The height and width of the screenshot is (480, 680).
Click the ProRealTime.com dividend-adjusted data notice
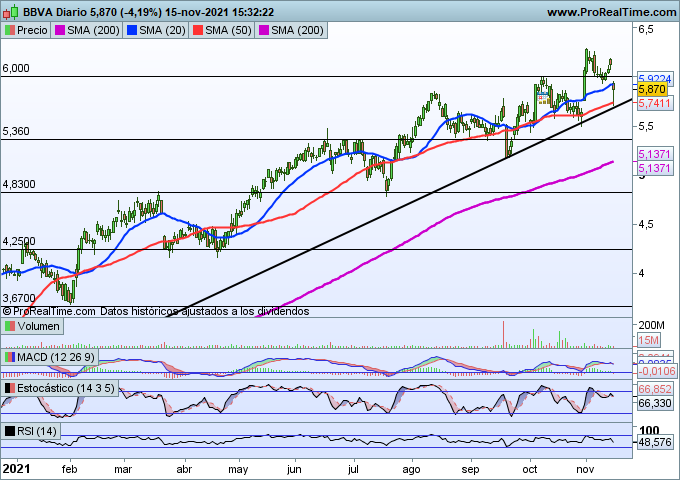click(x=156, y=311)
